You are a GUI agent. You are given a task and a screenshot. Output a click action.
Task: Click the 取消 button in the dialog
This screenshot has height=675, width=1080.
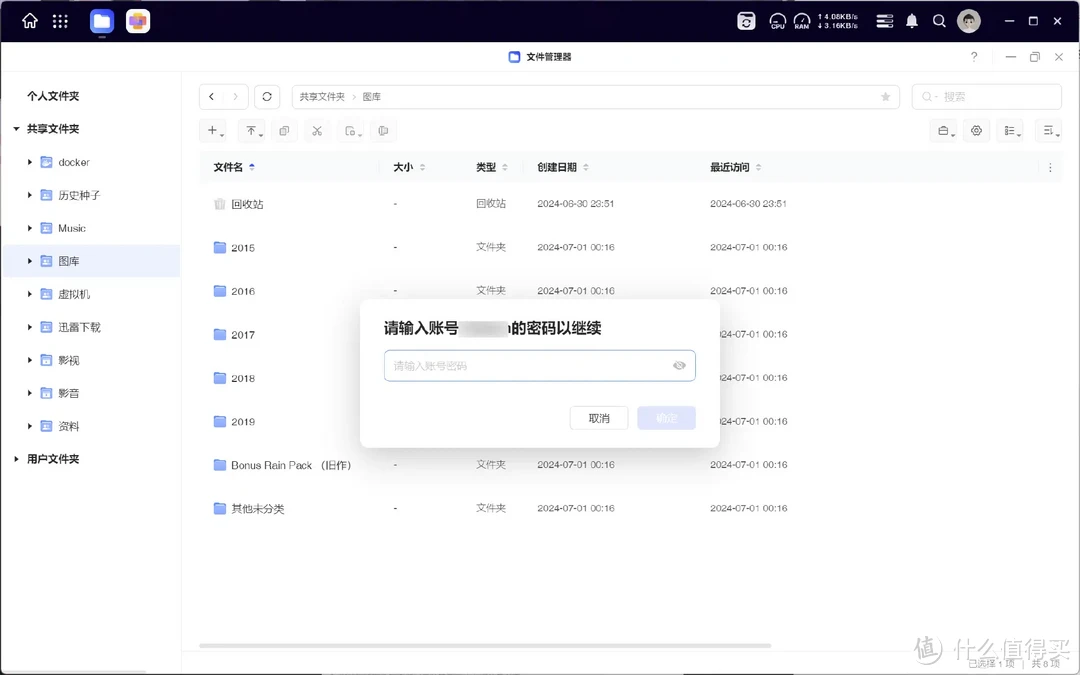(x=599, y=418)
